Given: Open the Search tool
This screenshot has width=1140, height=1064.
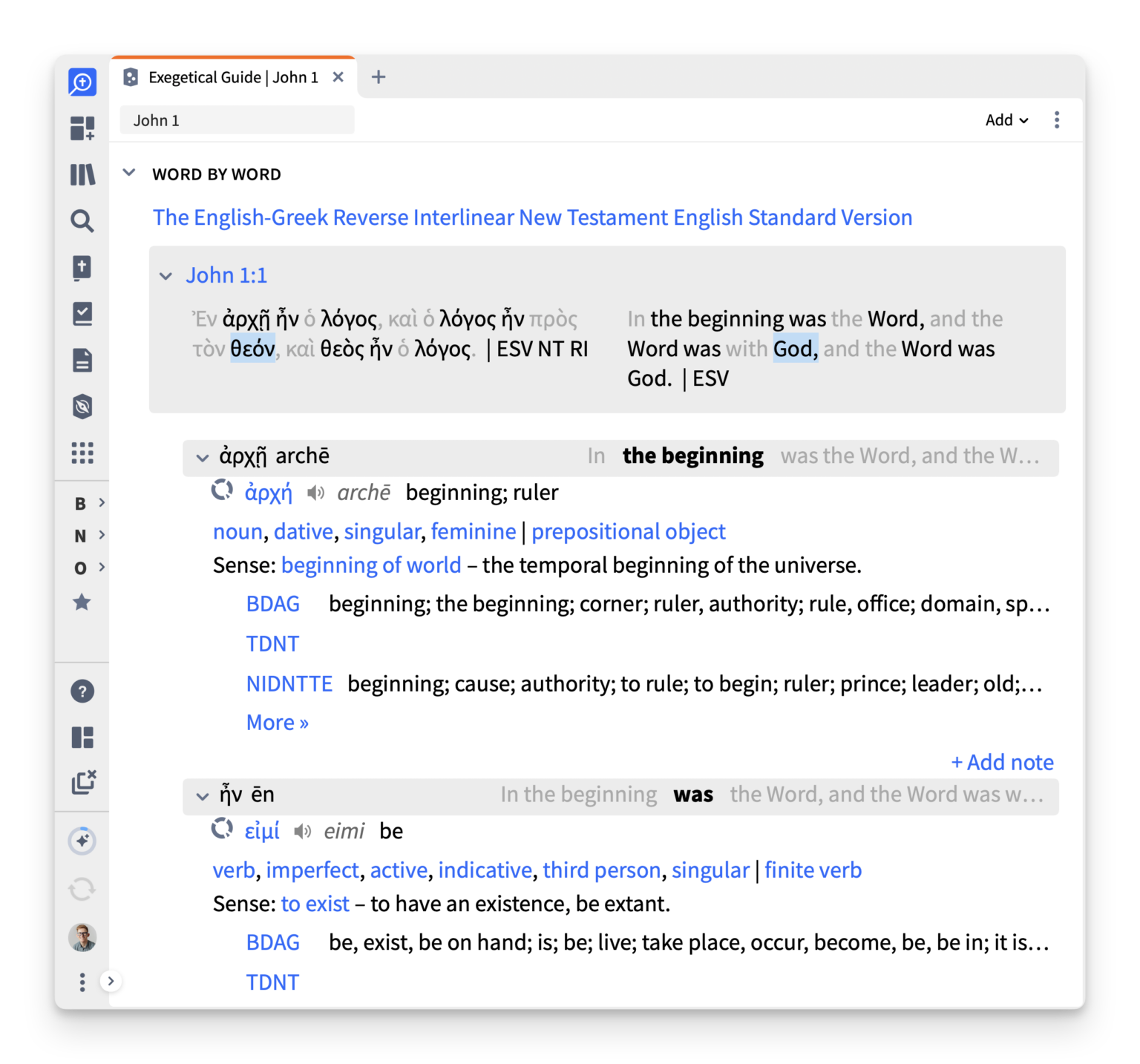Looking at the screenshot, I should (x=82, y=221).
